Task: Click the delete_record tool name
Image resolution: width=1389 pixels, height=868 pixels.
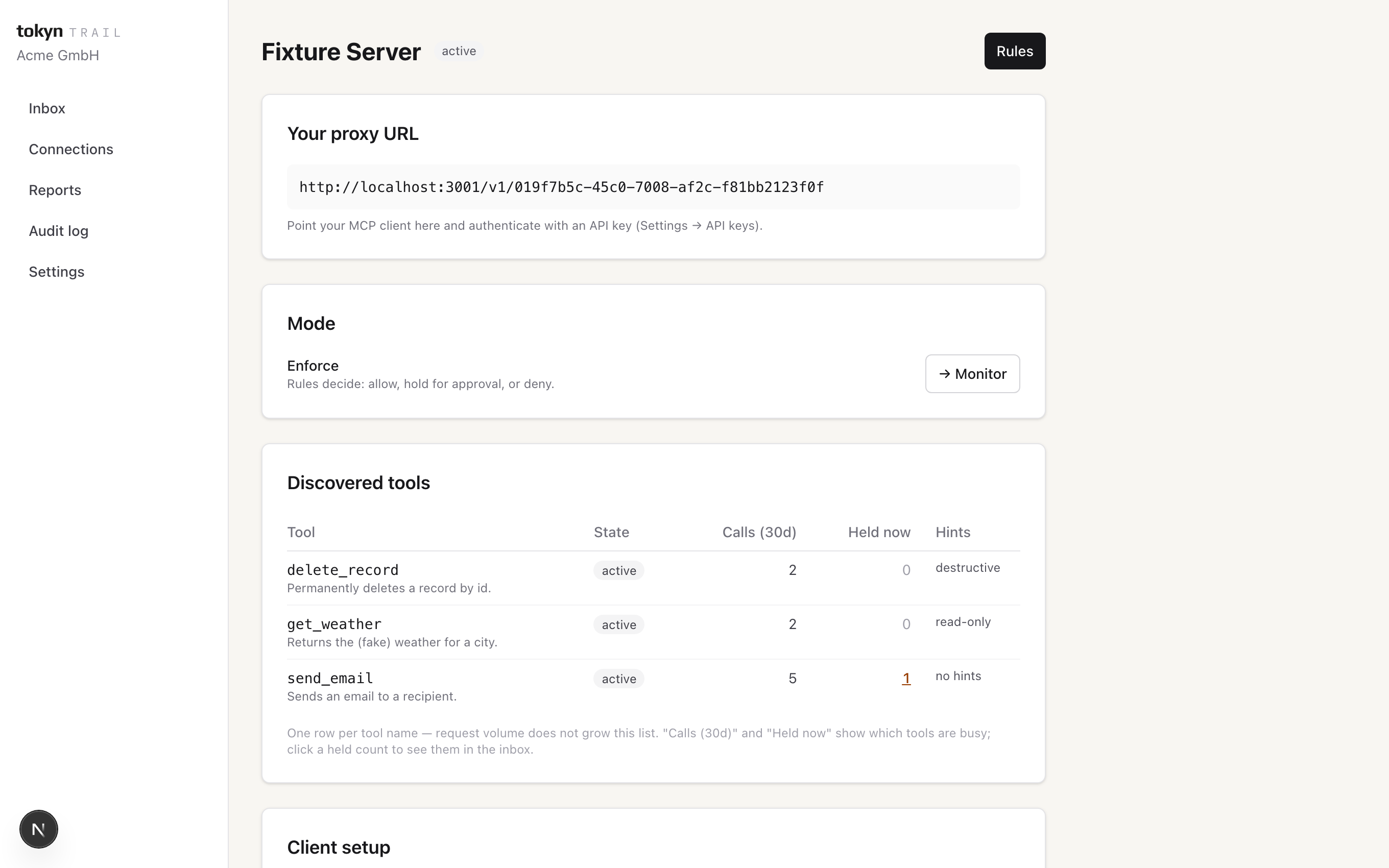Action: (343, 570)
